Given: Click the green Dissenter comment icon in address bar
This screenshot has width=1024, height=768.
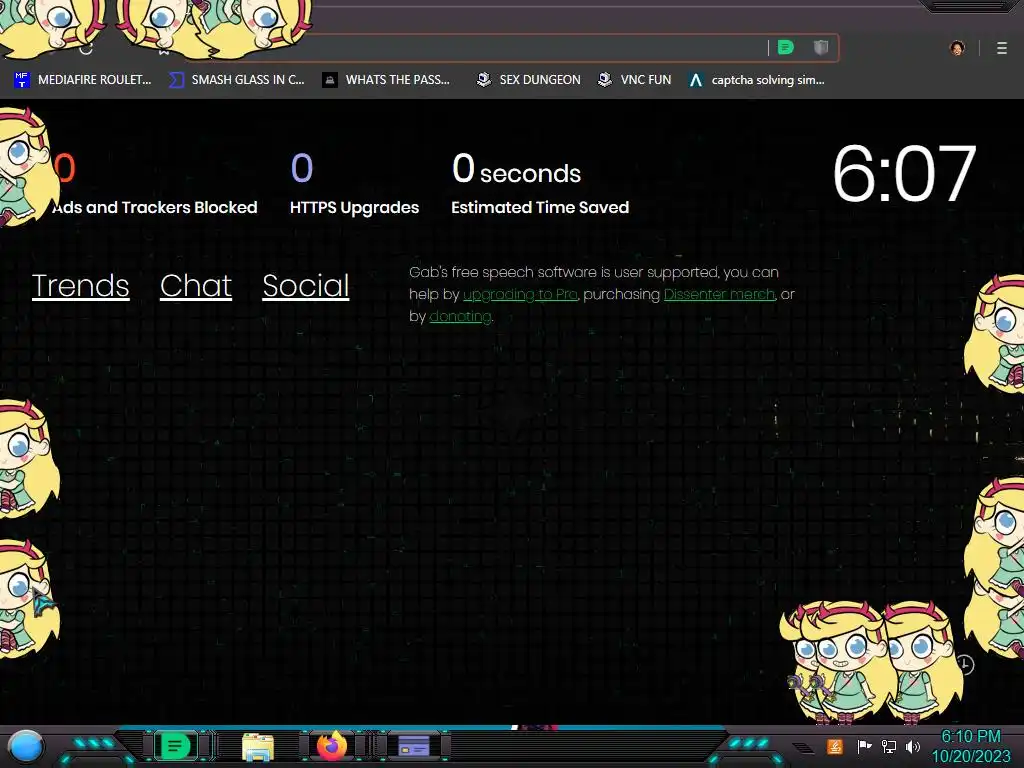Looking at the screenshot, I should tap(786, 48).
